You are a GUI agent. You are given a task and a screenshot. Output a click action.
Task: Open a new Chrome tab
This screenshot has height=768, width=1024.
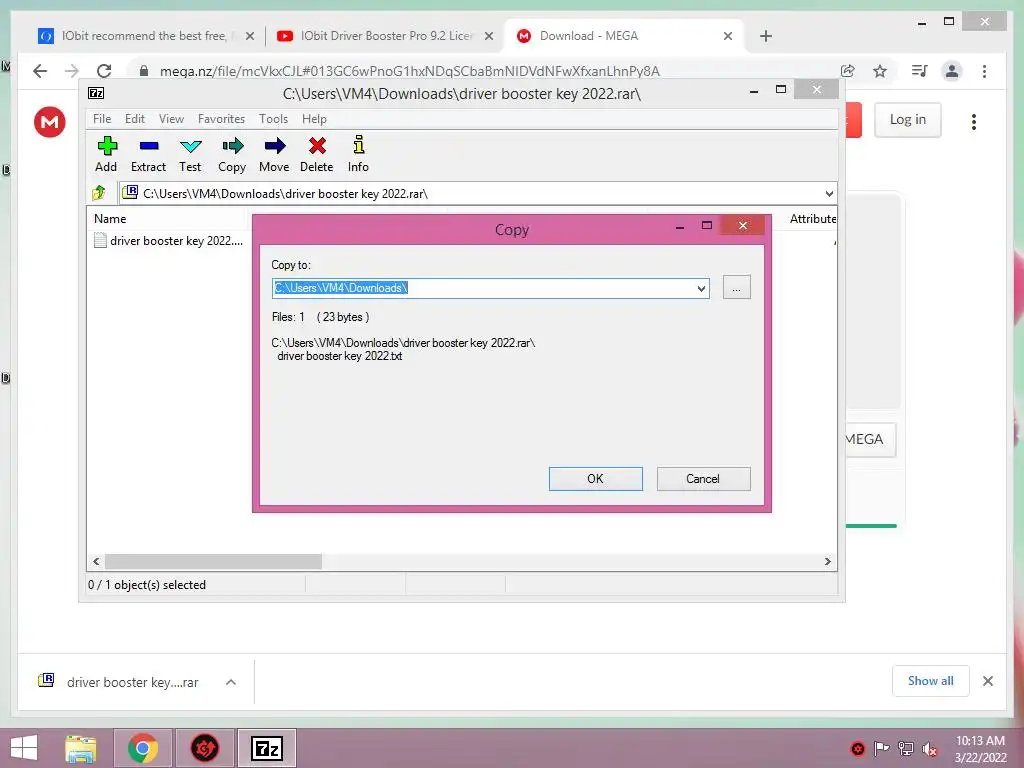point(766,36)
